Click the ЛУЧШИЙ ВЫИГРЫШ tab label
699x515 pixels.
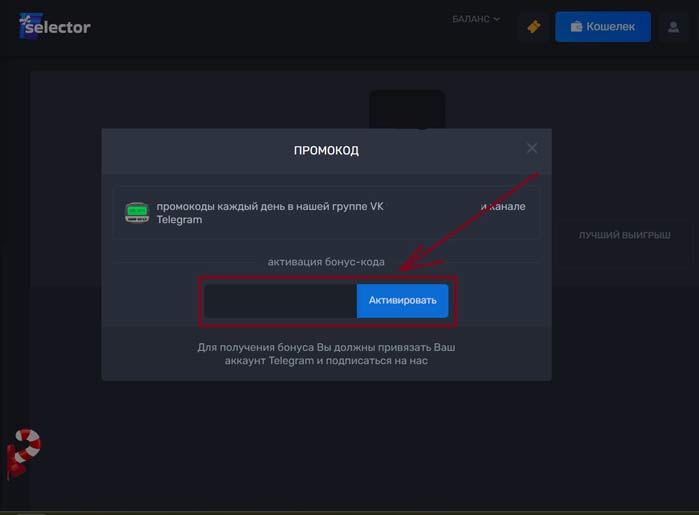[x=624, y=235]
